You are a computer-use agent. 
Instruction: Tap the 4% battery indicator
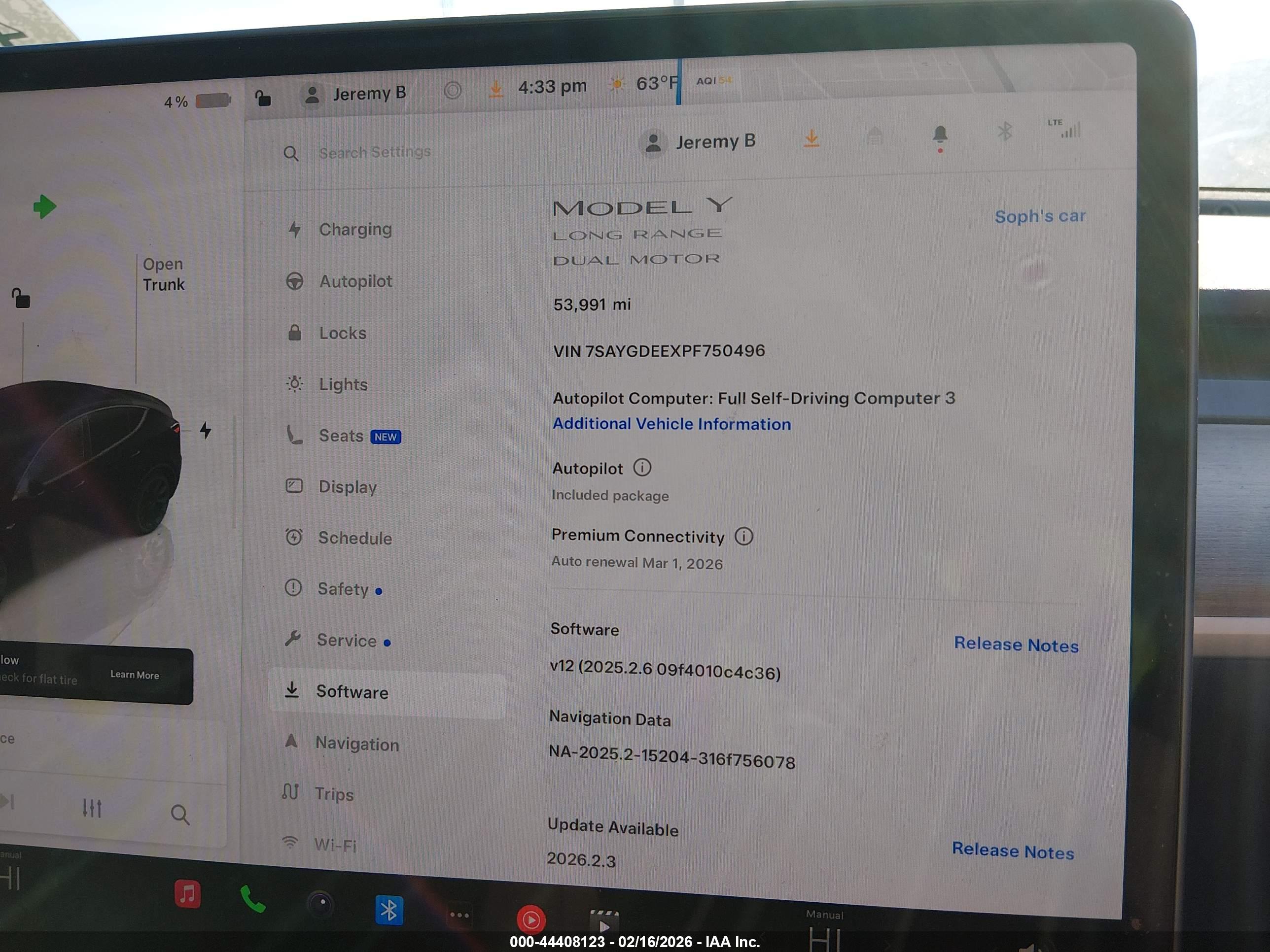(x=197, y=102)
